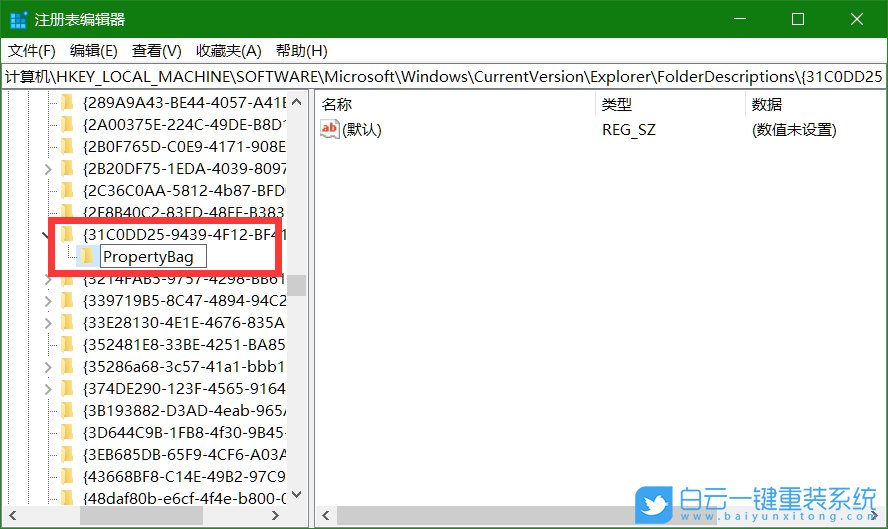Select the {43668BF8-C14E-49B2 key folder icon
The width and height of the screenshot is (888, 529).
[67, 476]
